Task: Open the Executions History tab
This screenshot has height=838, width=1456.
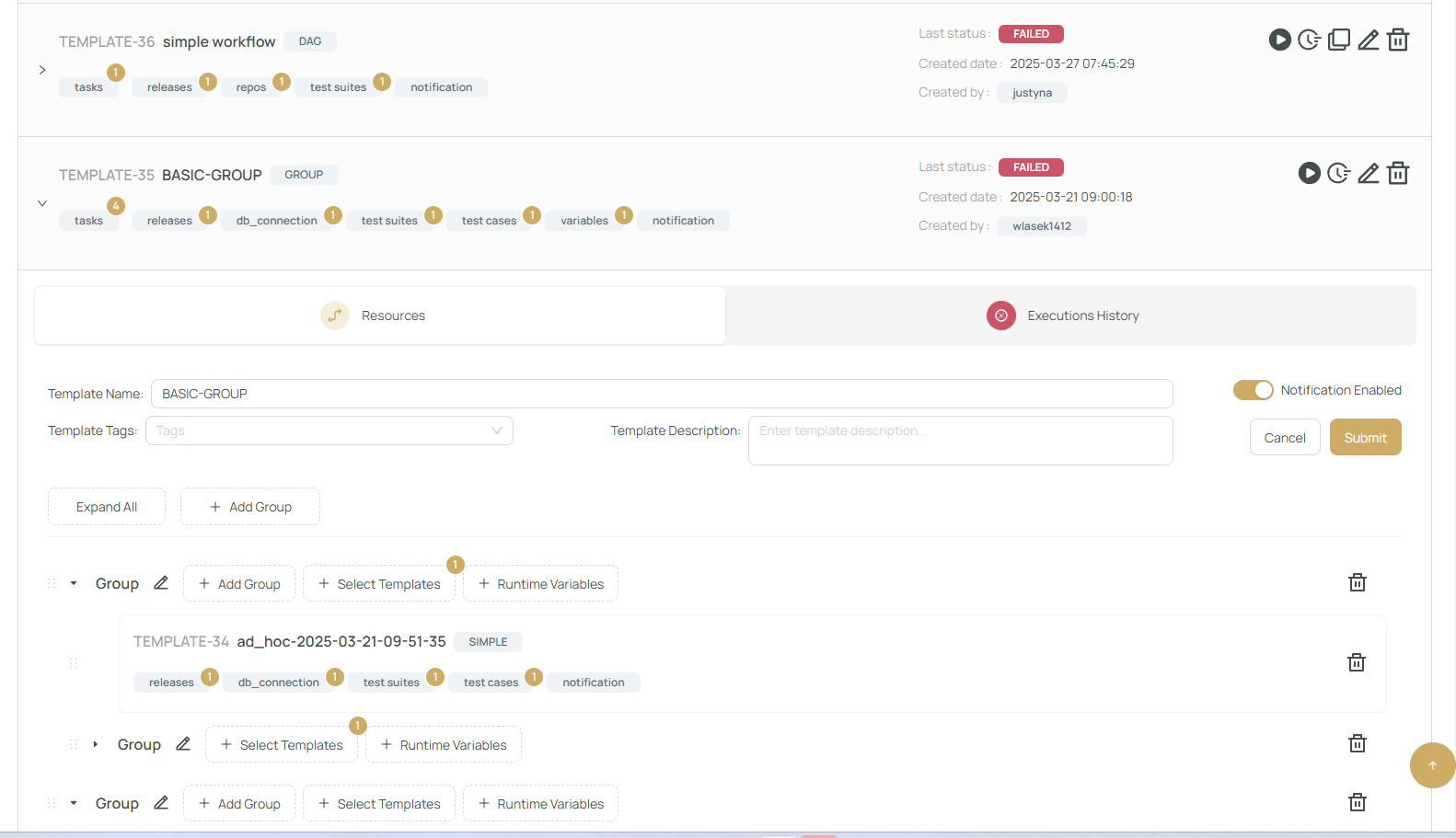Action: tap(1070, 316)
